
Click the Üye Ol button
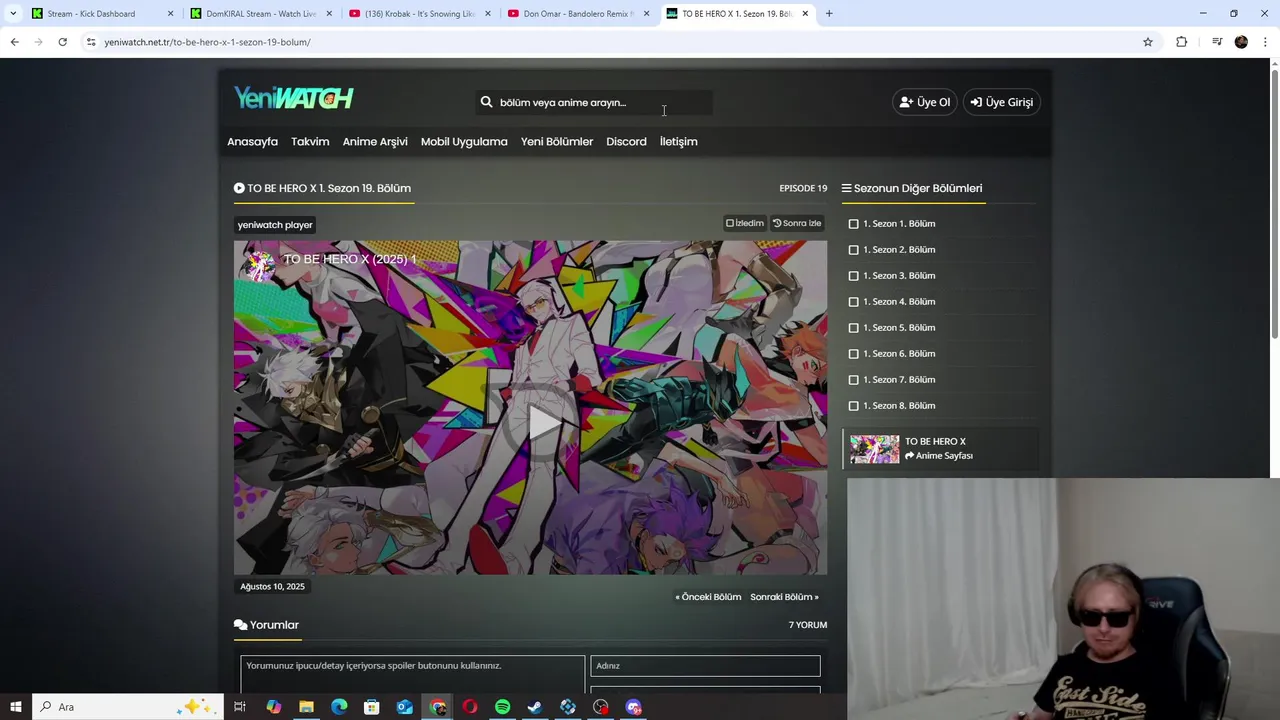925,102
